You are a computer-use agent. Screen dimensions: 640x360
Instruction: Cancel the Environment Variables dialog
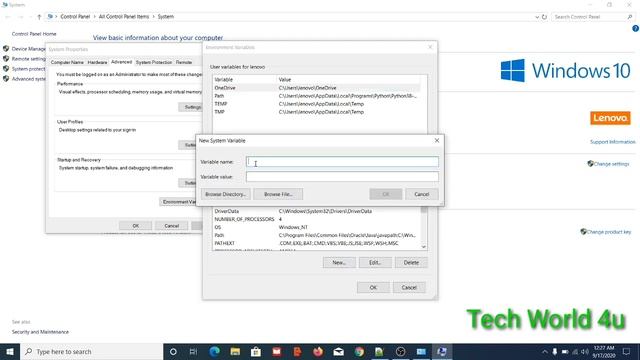pyautogui.click(x=409, y=288)
